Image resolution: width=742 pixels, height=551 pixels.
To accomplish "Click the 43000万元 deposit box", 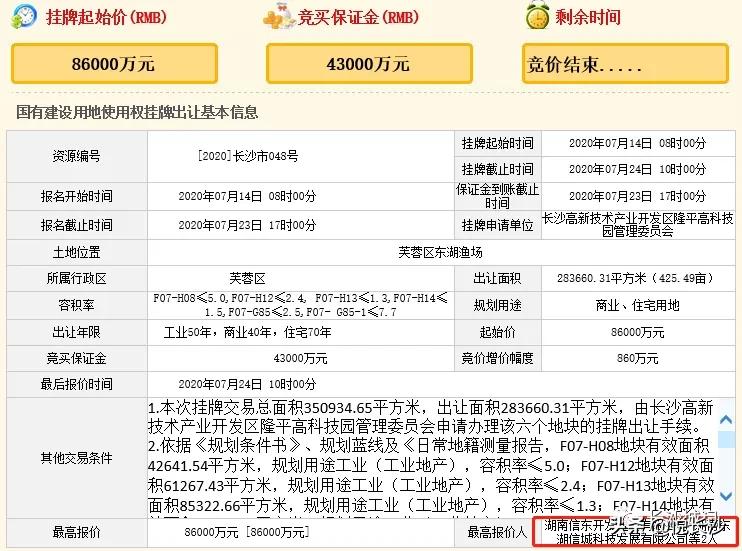I will tap(369, 63).
